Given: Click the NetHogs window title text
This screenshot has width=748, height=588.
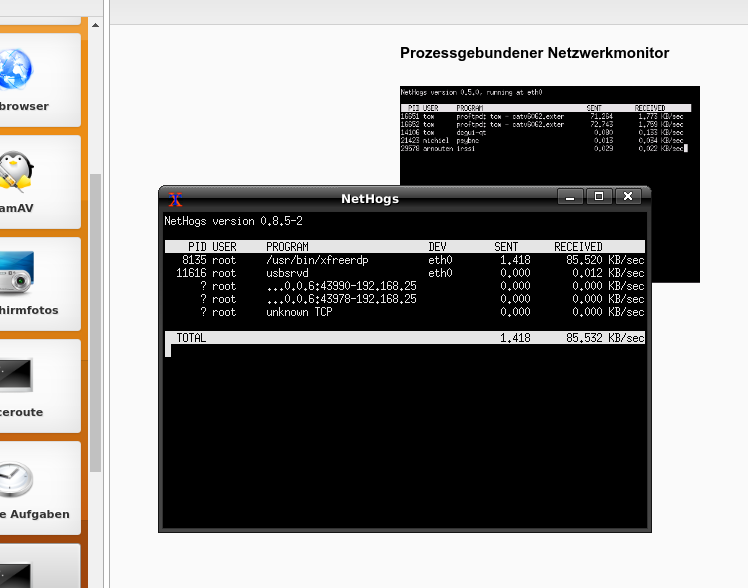Looking at the screenshot, I should click(370, 198).
